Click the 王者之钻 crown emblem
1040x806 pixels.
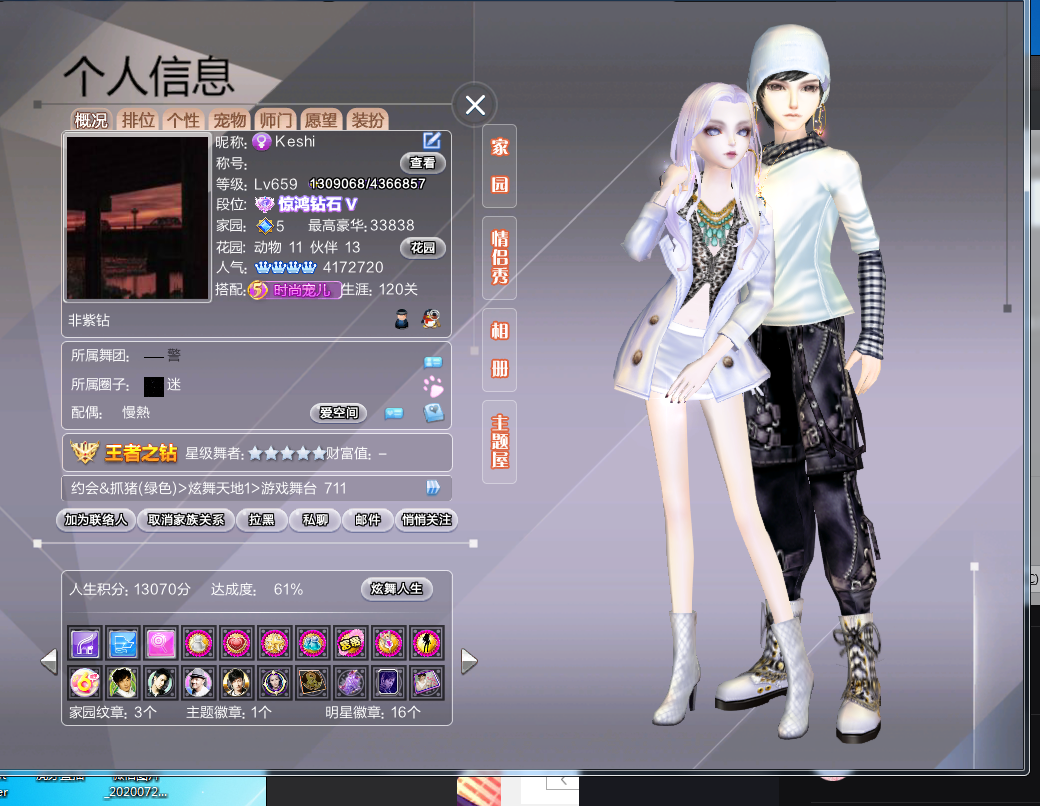(85, 452)
